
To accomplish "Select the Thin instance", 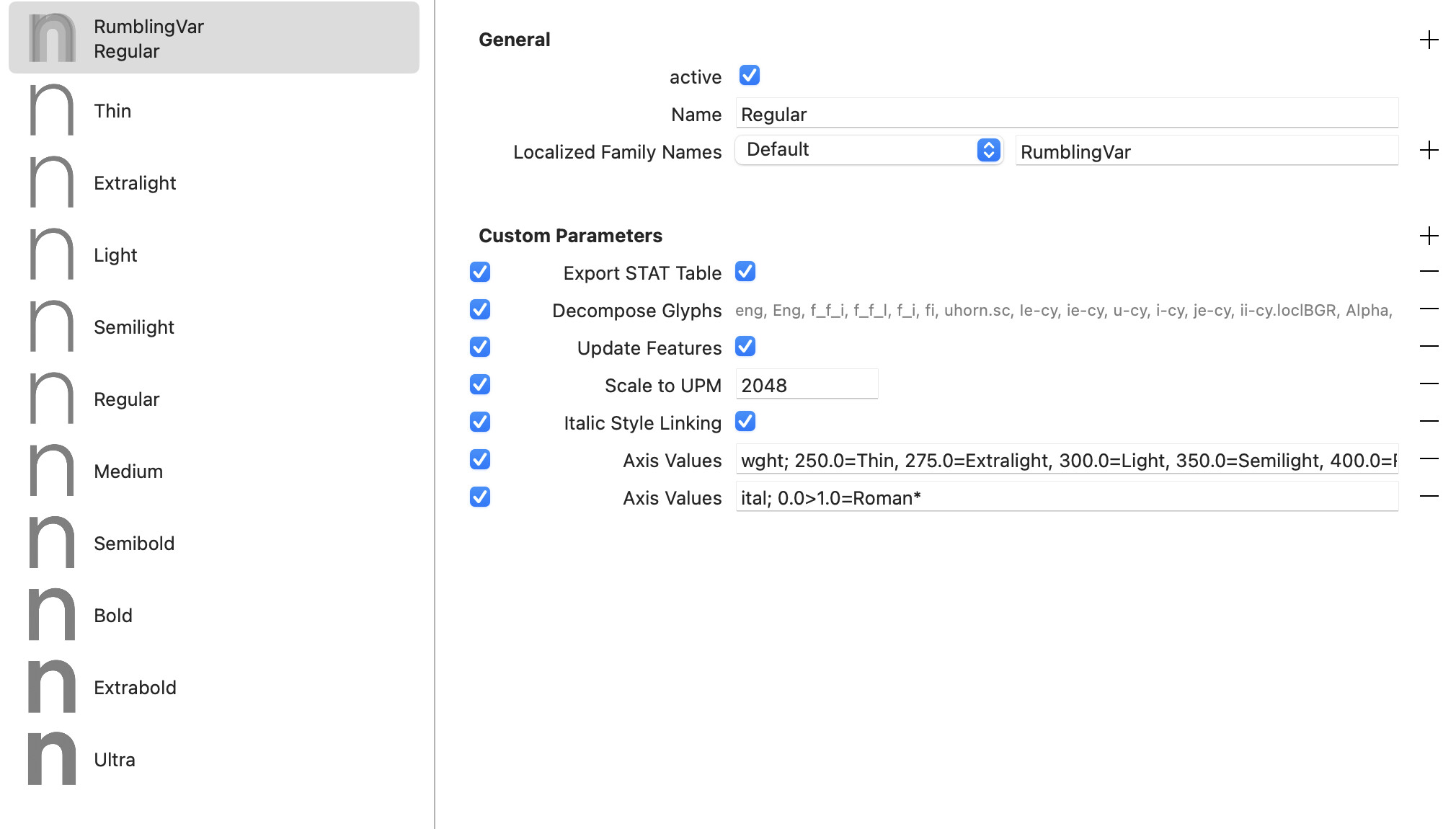I will click(x=112, y=111).
